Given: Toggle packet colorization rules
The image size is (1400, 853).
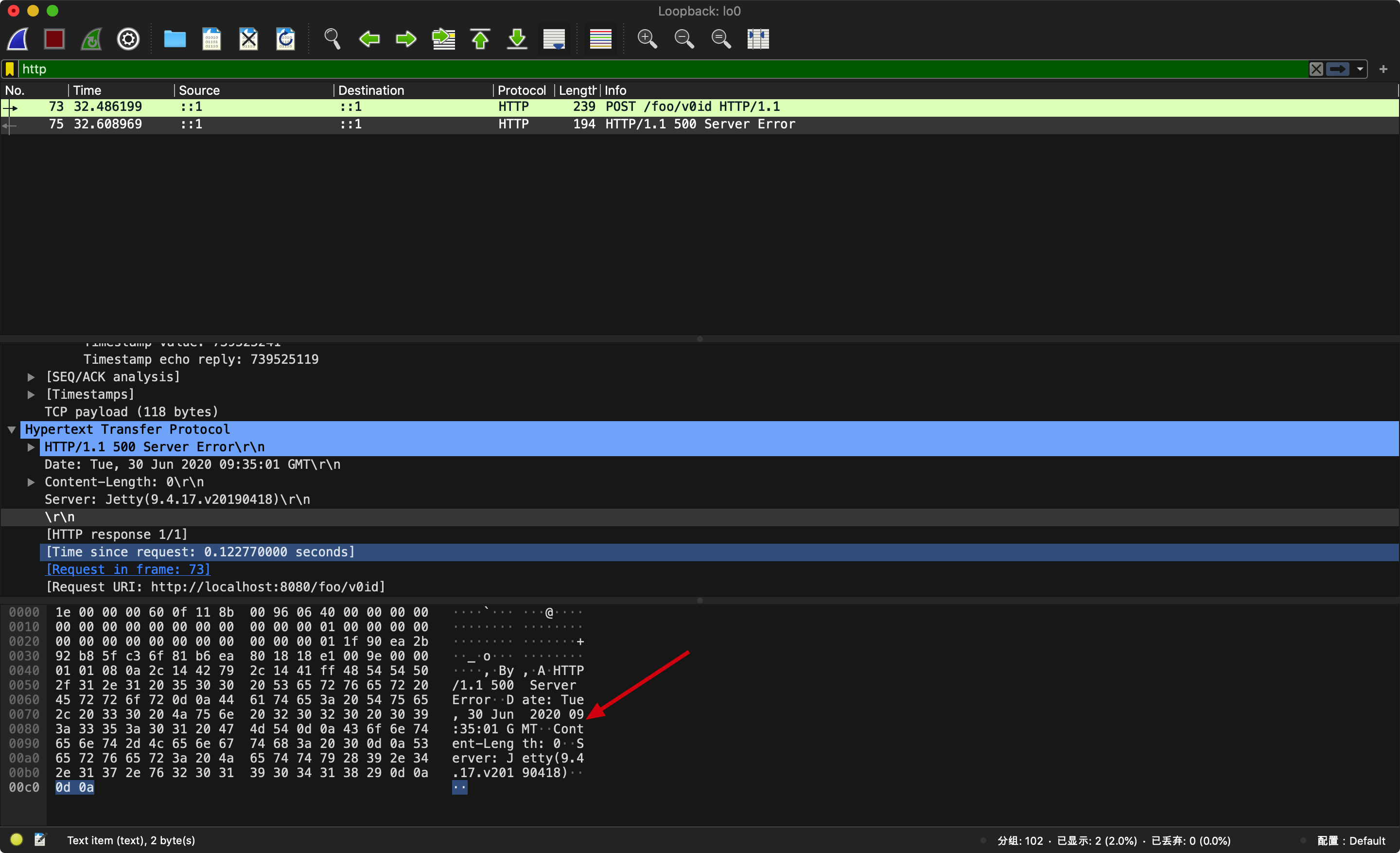Looking at the screenshot, I should pos(600,39).
